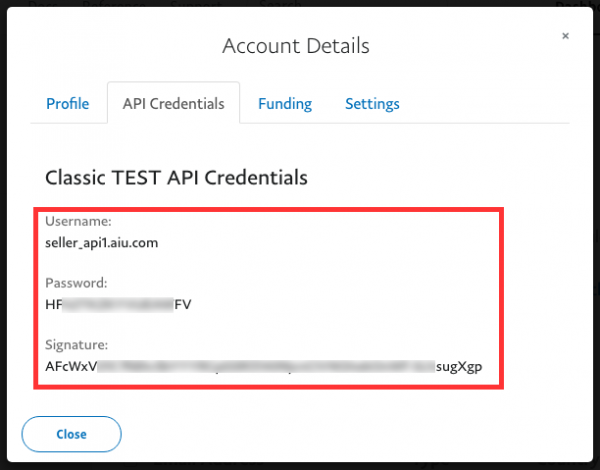Click the blurred middle of the password

pos(118,305)
